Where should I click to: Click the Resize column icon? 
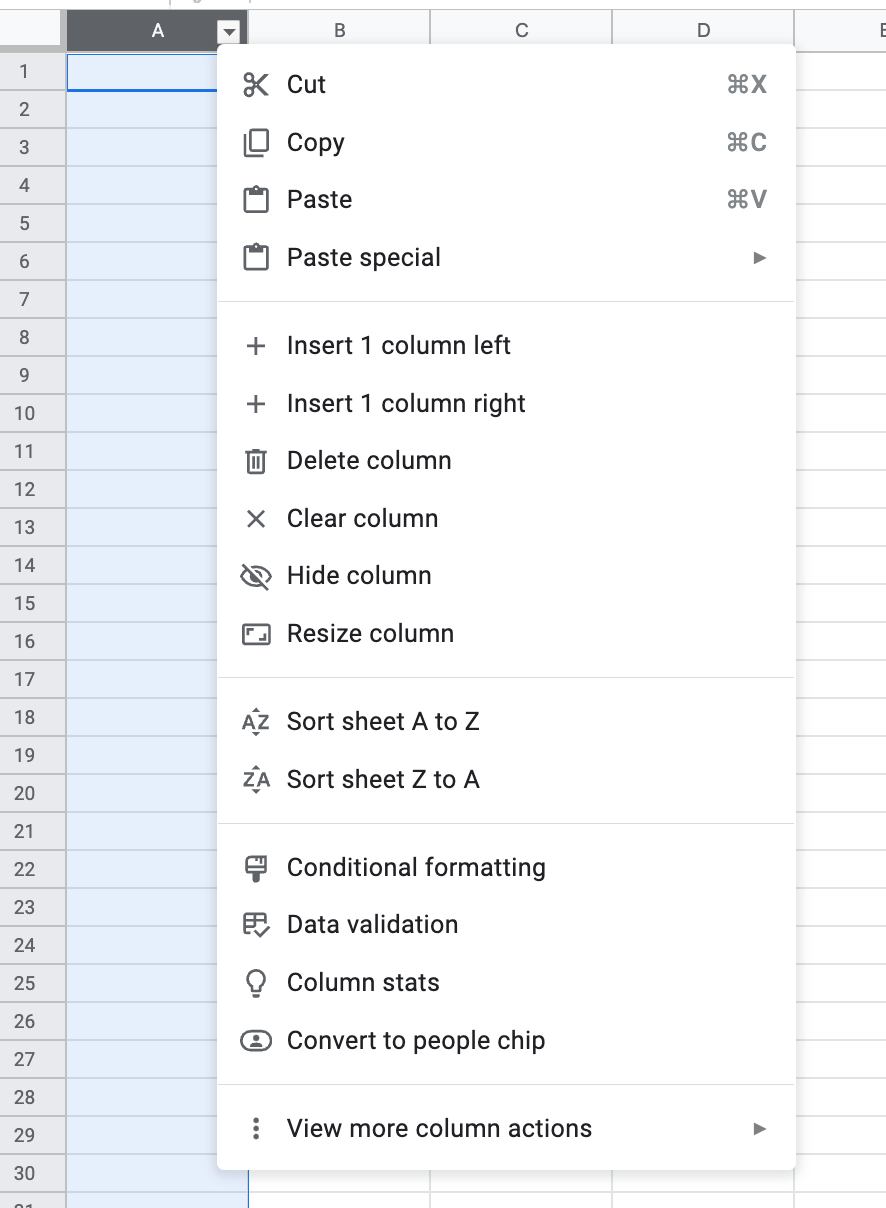[x=256, y=634]
